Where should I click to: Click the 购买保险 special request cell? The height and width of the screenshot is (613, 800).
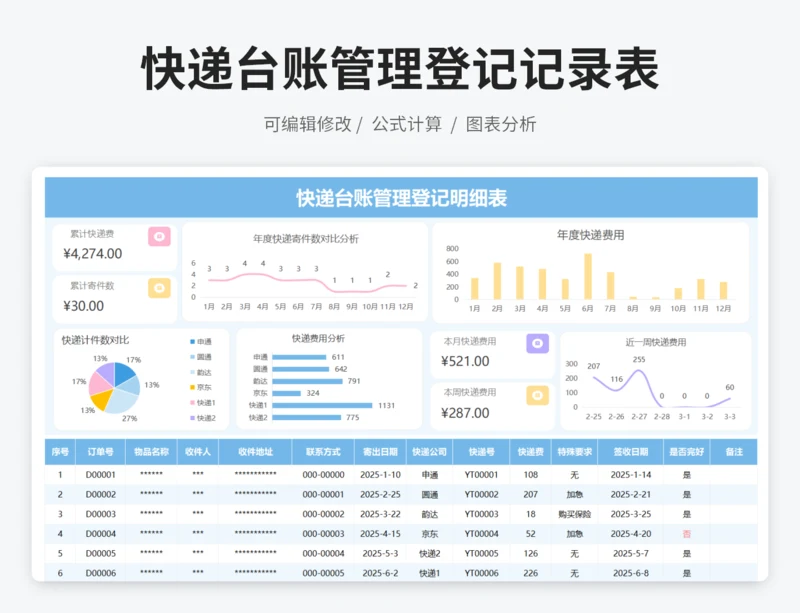pos(574,514)
